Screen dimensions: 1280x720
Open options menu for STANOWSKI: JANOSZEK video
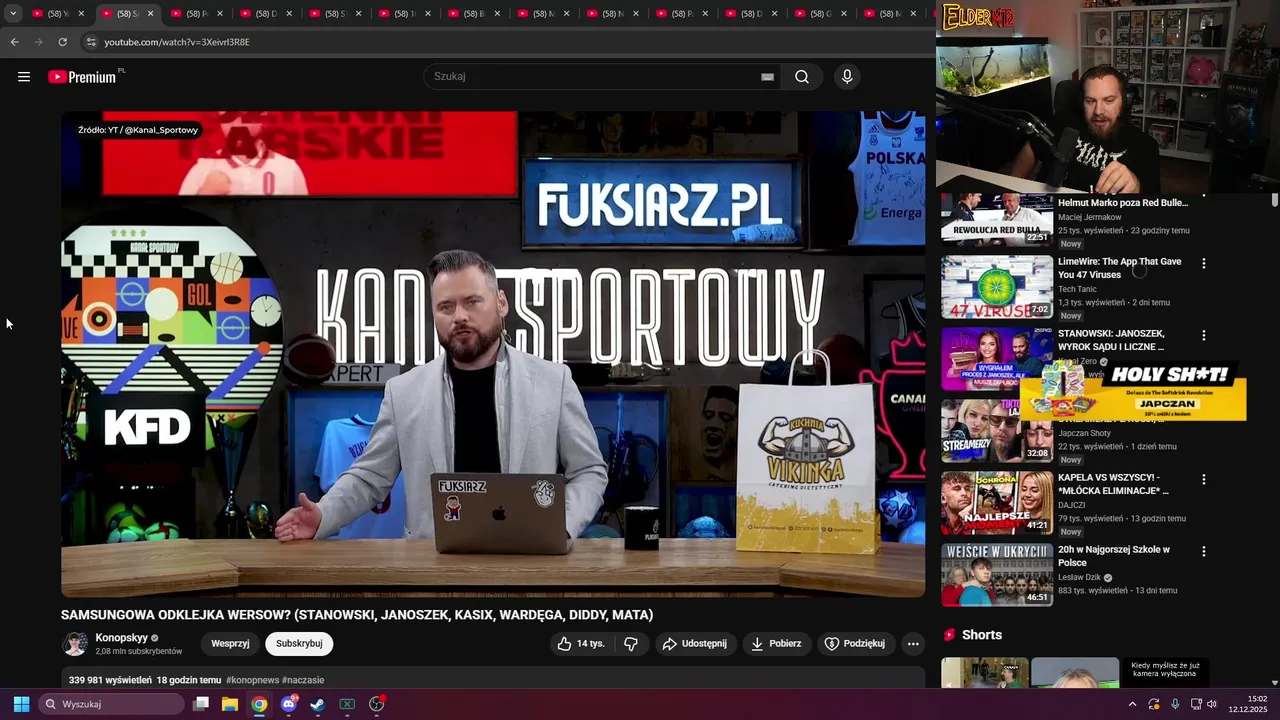(1203, 335)
